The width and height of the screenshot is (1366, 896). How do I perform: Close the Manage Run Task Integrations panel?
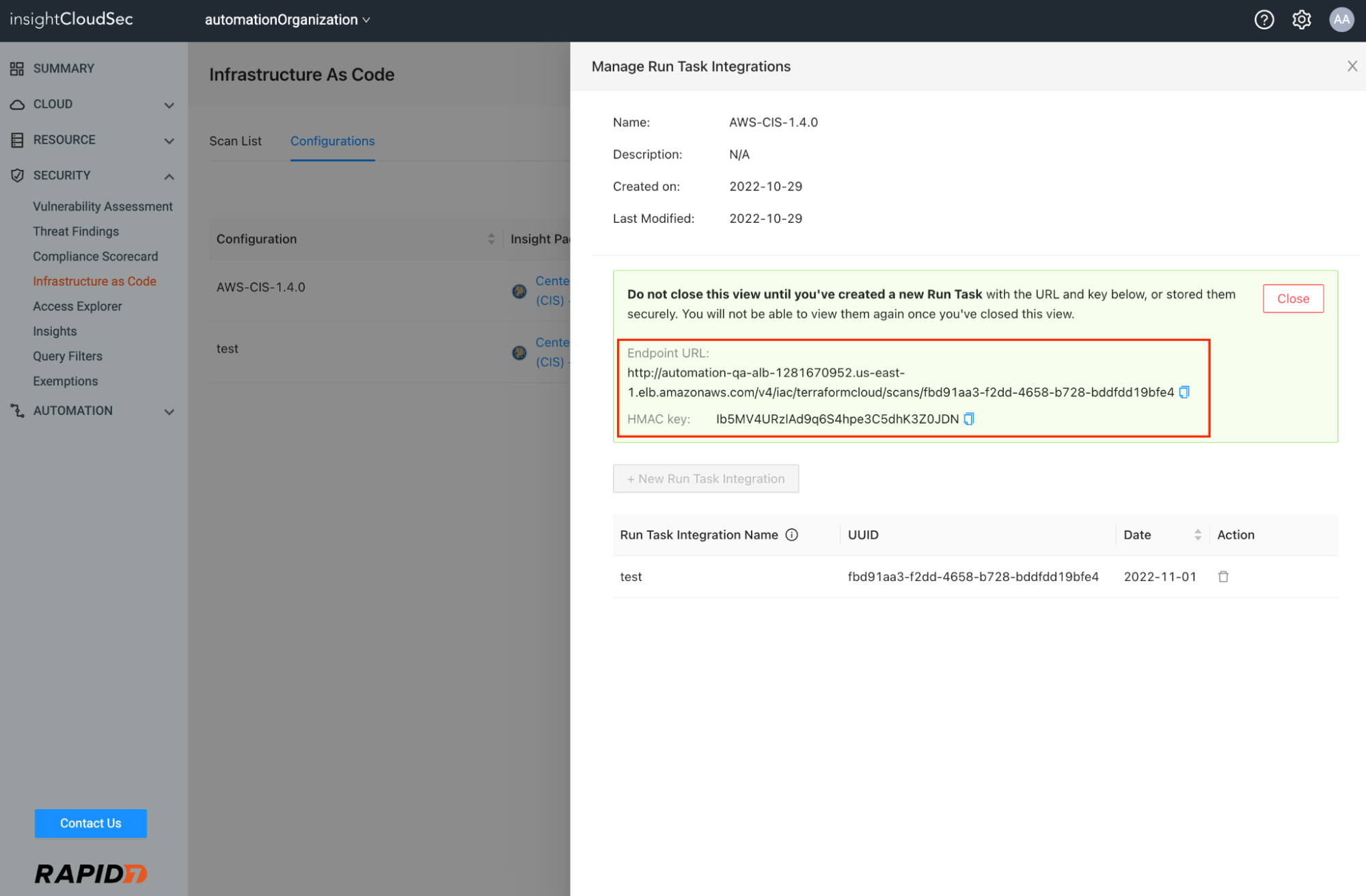pyautogui.click(x=1352, y=66)
